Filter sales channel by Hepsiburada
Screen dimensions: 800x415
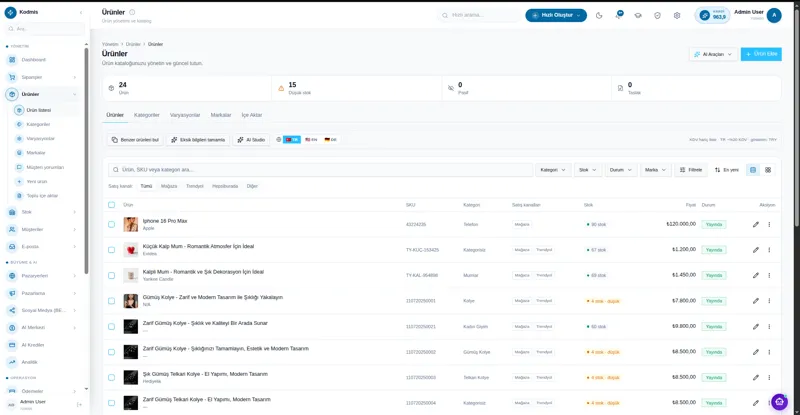click(225, 186)
